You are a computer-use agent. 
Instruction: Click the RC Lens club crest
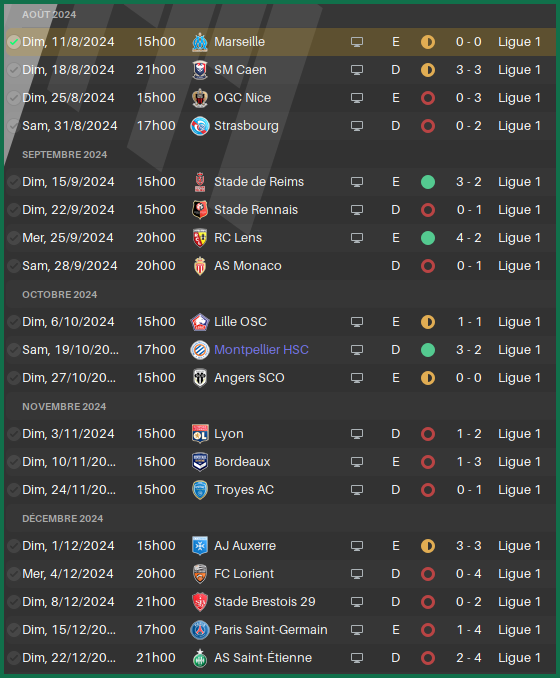click(x=200, y=238)
